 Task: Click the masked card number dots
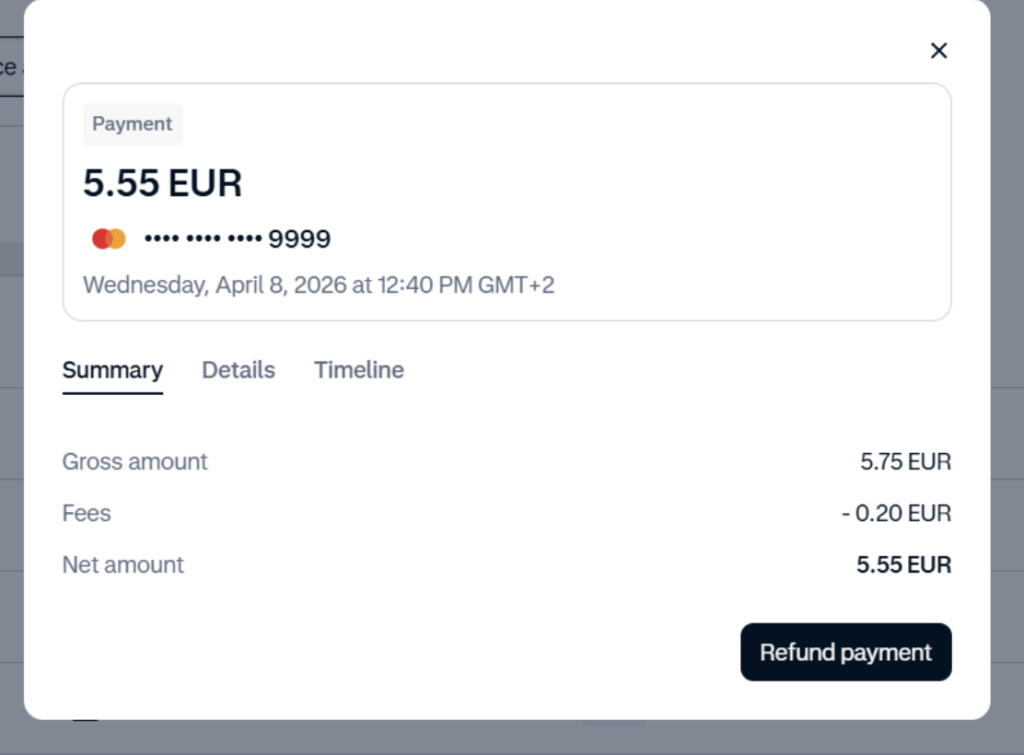click(202, 239)
